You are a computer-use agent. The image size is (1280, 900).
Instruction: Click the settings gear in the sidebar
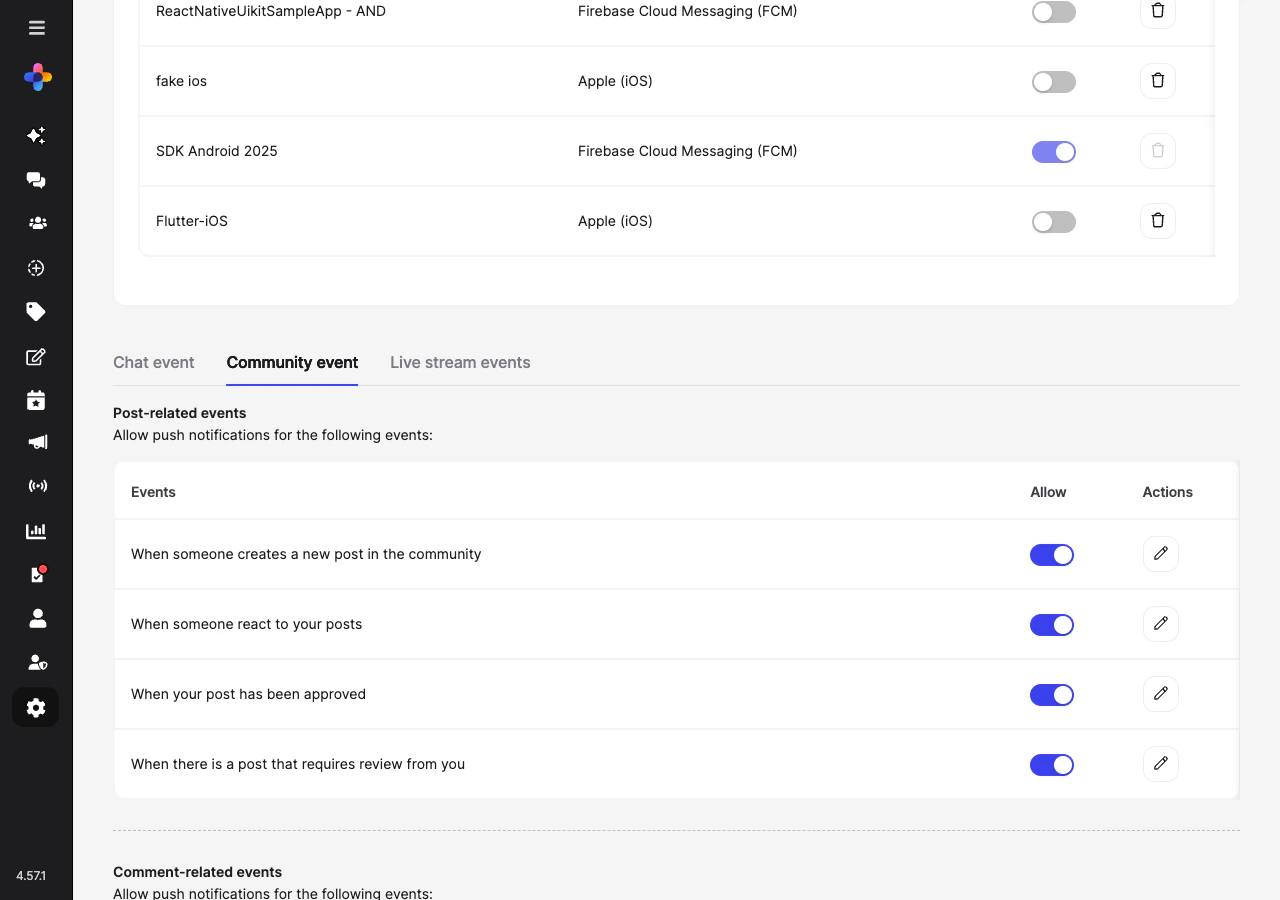click(36, 707)
